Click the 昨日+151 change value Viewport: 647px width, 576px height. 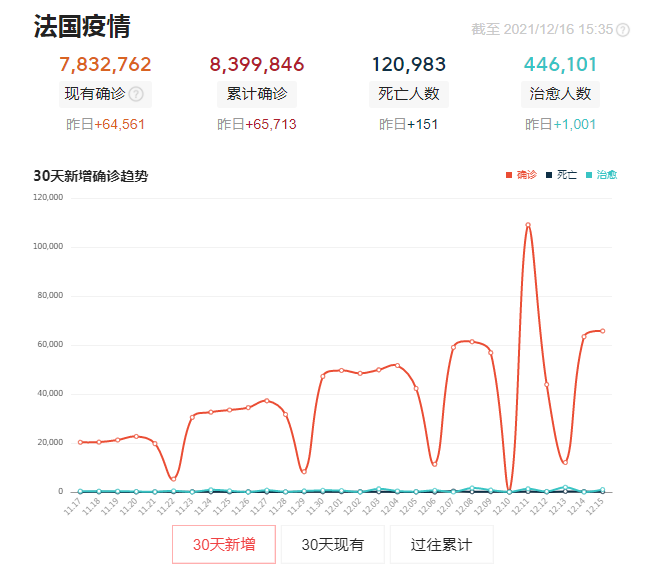click(x=409, y=124)
